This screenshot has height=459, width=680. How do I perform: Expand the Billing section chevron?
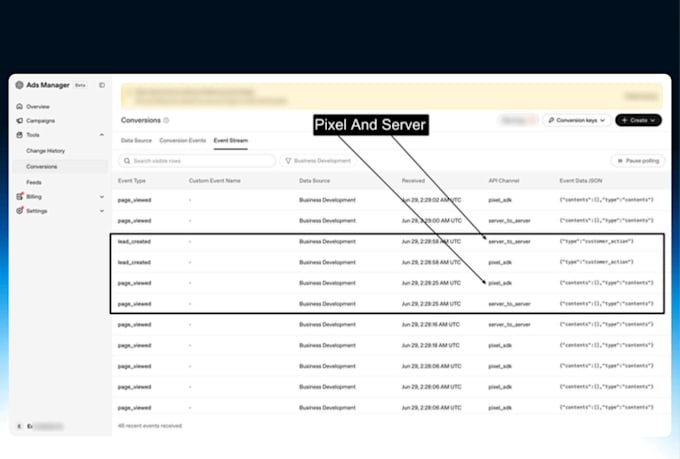tap(102, 197)
